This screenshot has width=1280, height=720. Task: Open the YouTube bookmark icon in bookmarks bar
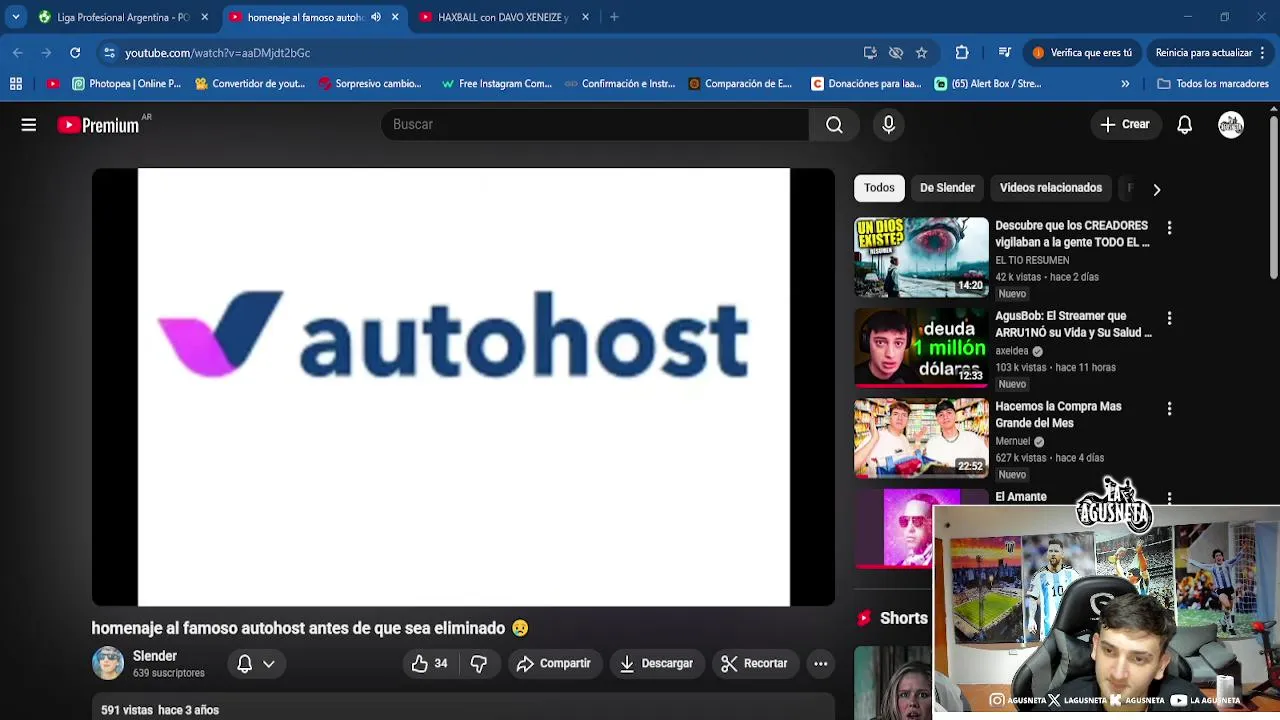(x=53, y=84)
